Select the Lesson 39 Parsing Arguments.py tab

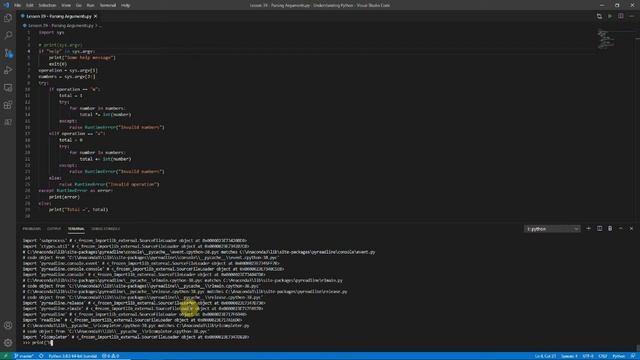59,16
